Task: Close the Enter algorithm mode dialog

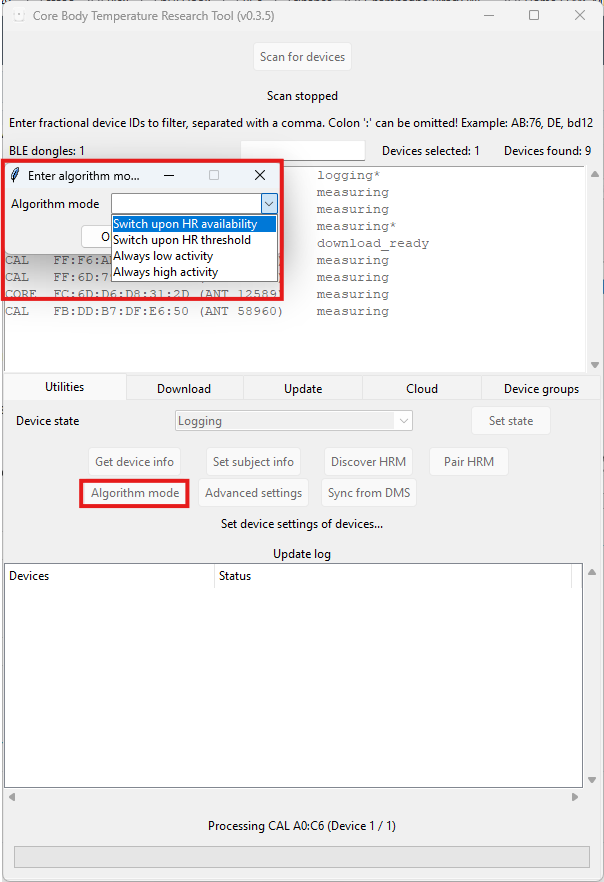Action: (x=260, y=176)
